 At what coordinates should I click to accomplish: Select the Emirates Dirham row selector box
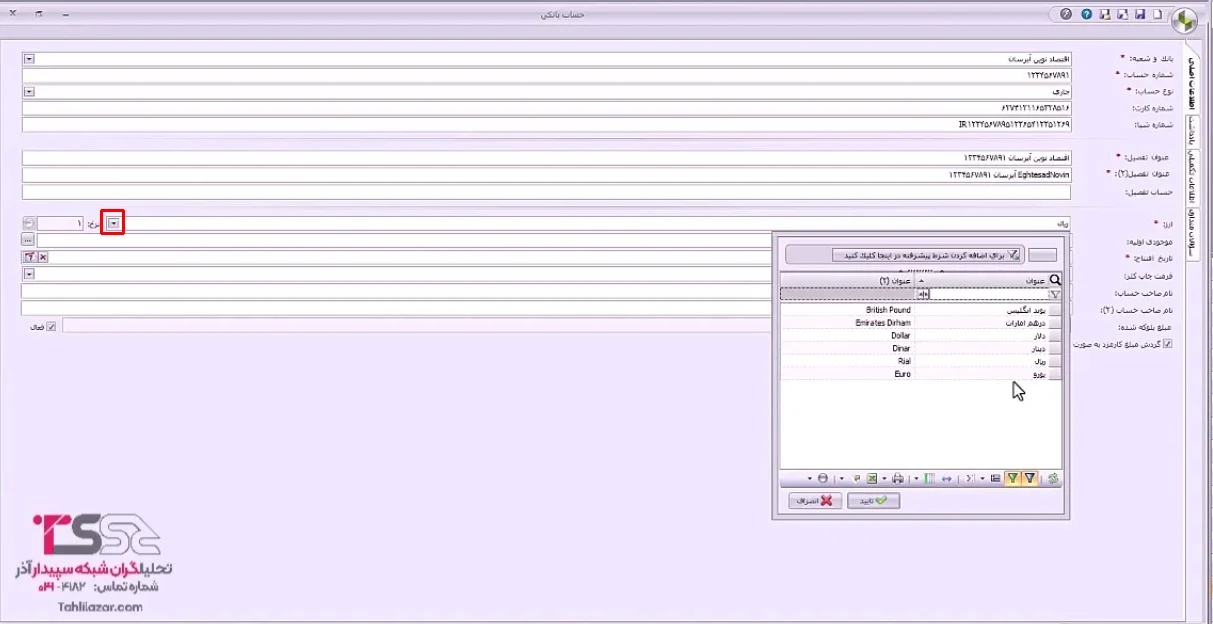pos(1055,324)
